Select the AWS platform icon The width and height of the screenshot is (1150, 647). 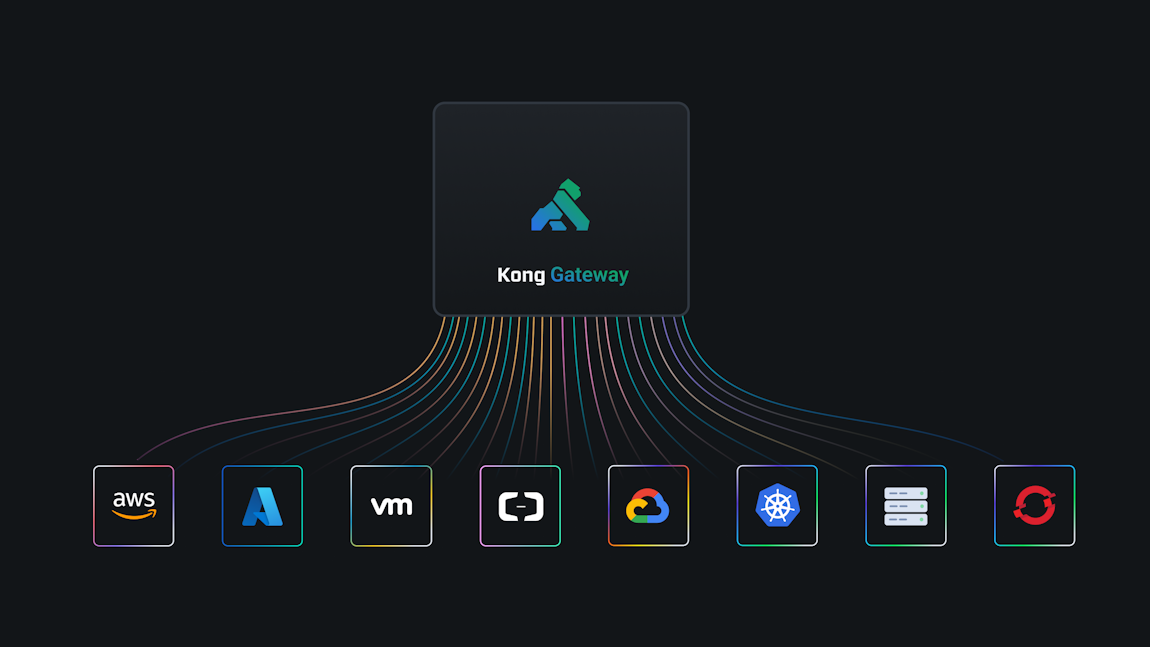(x=133, y=505)
